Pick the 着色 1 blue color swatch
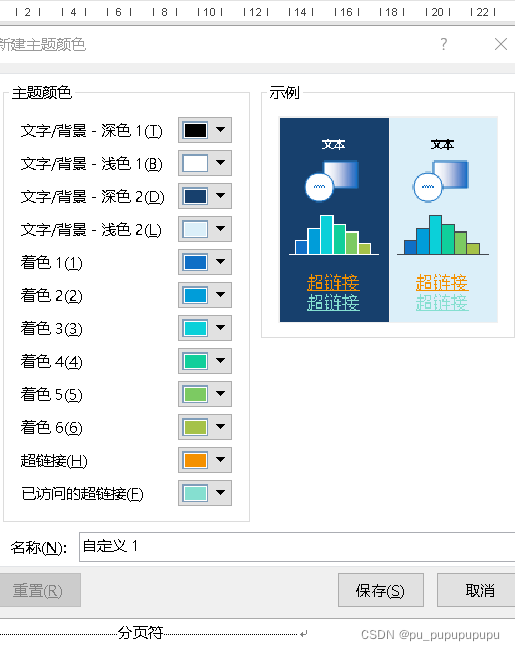The height and width of the screenshot is (651, 515). (x=195, y=262)
